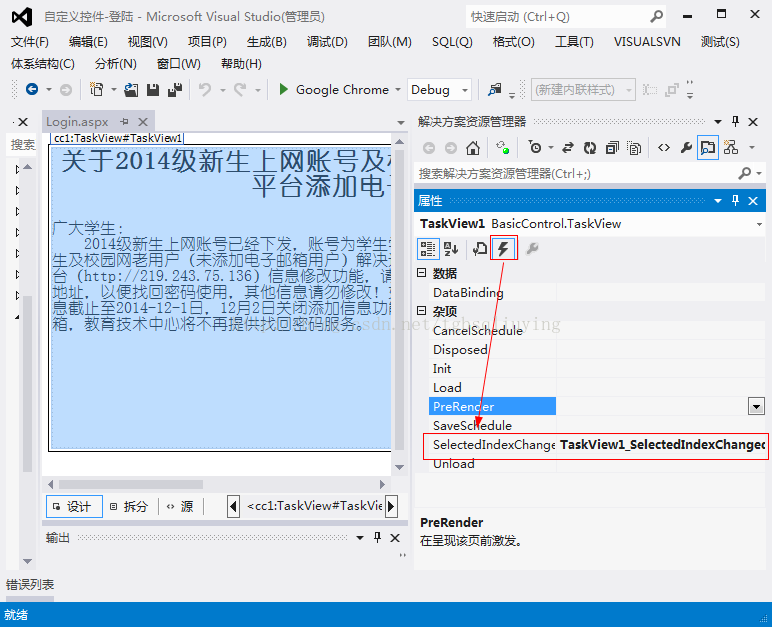Close the Output panel

coord(395,538)
